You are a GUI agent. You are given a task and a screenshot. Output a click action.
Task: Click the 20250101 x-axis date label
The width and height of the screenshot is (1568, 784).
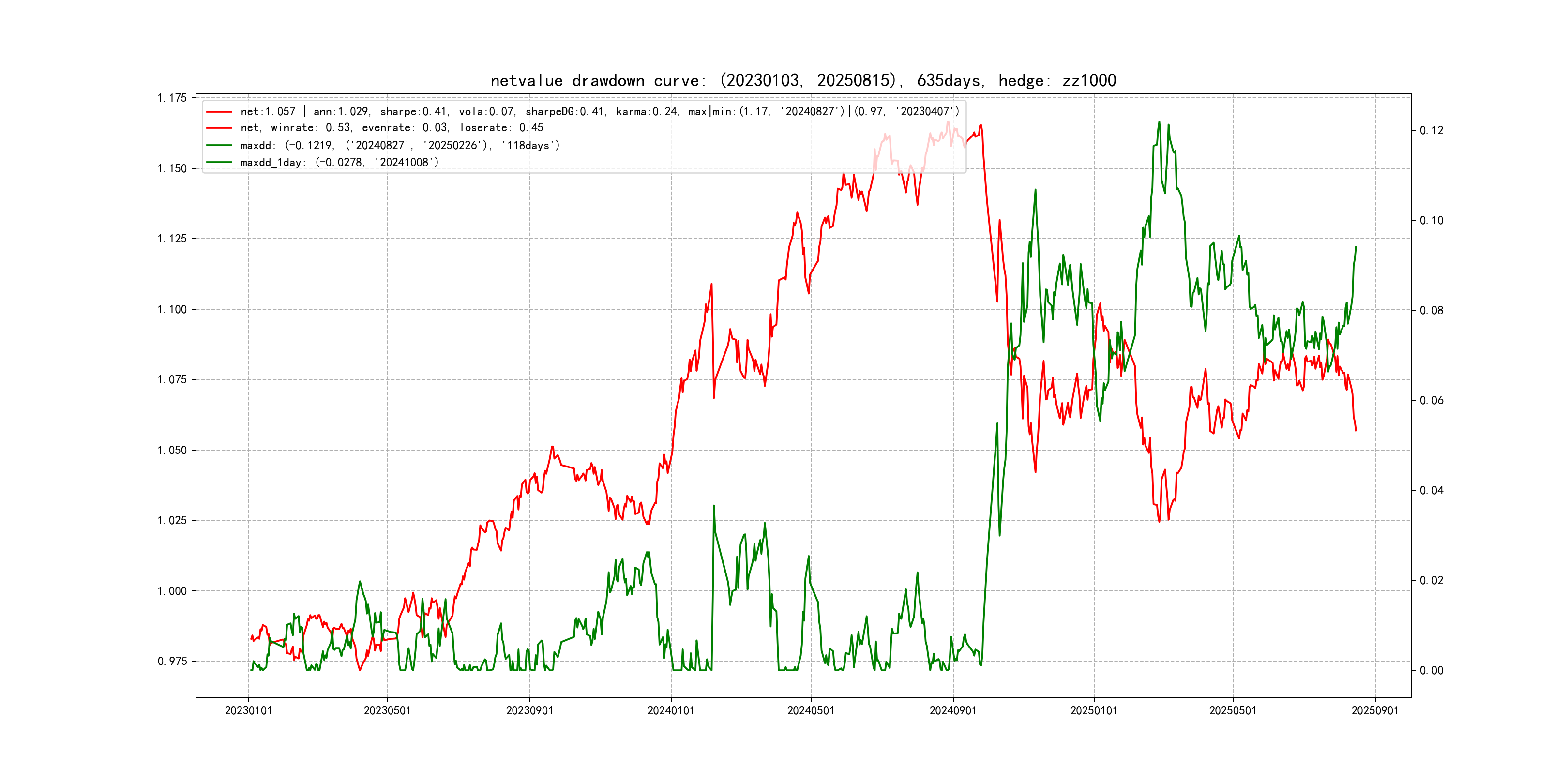click(1094, 711)
